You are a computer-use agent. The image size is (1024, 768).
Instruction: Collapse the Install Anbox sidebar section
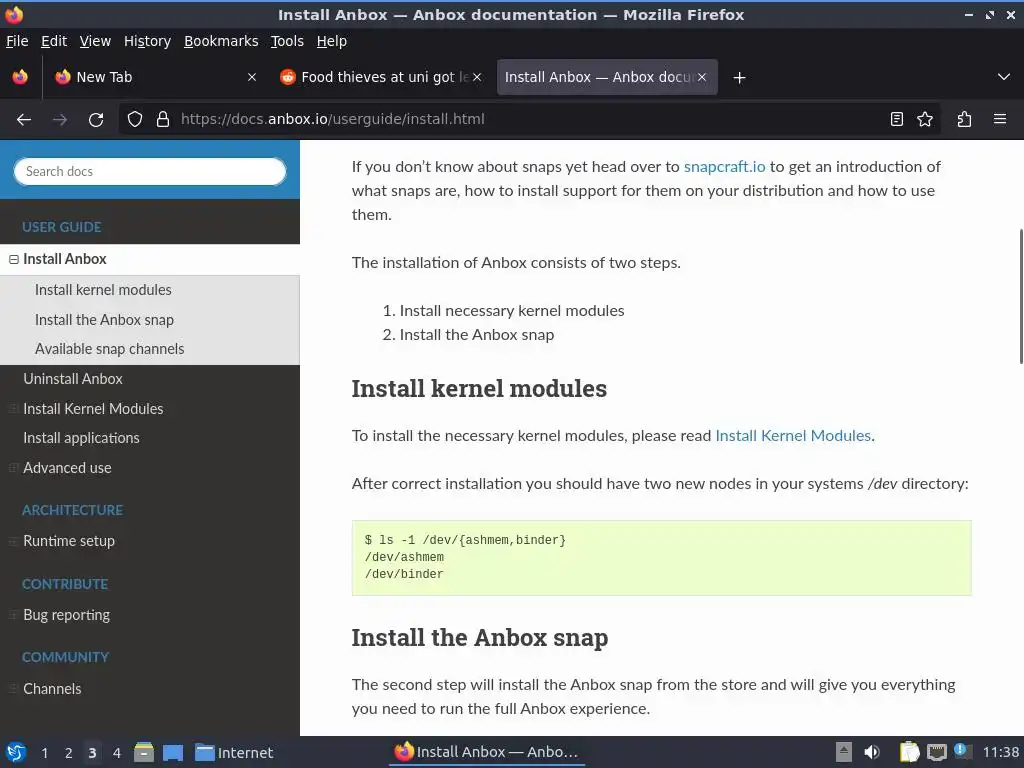click(14, 259)
